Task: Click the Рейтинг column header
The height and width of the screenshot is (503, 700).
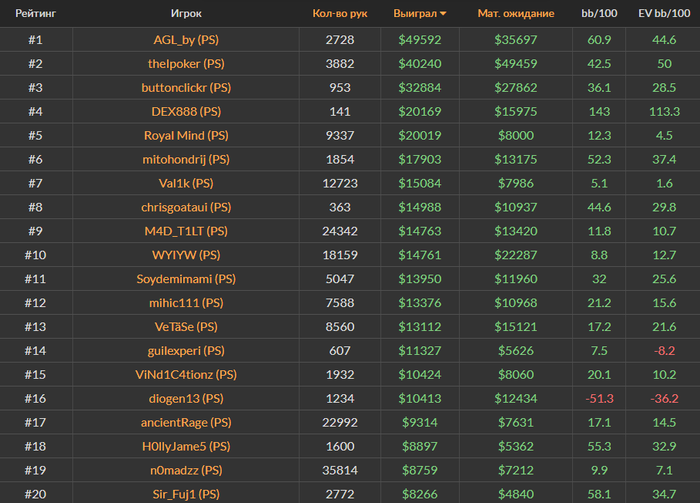Action: click(x=34, y=14)
